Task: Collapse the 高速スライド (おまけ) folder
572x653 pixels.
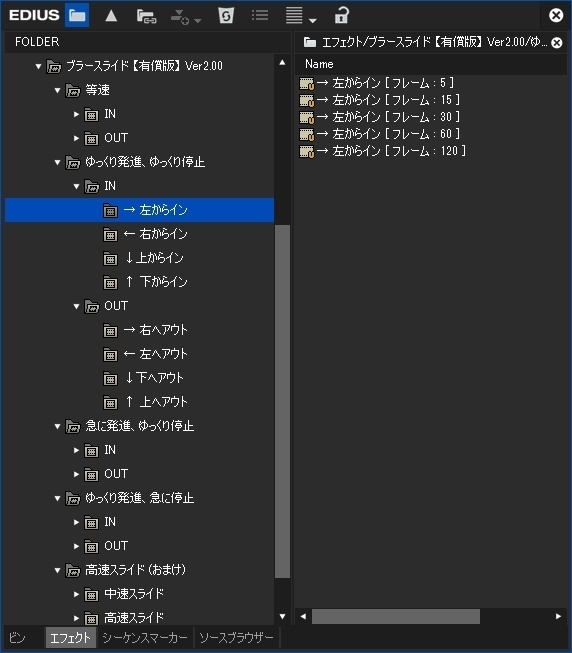Action: pyautogui.click(x=57, y=570)
